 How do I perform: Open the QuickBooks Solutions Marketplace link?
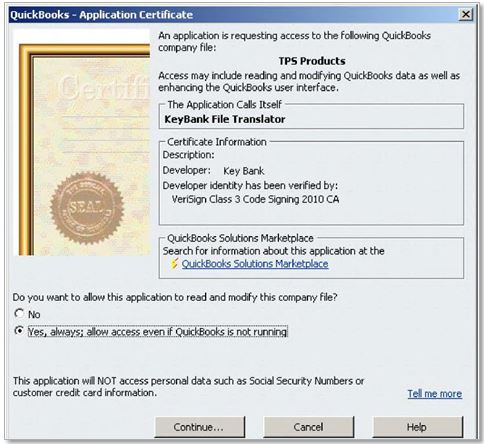click(255, 264)
